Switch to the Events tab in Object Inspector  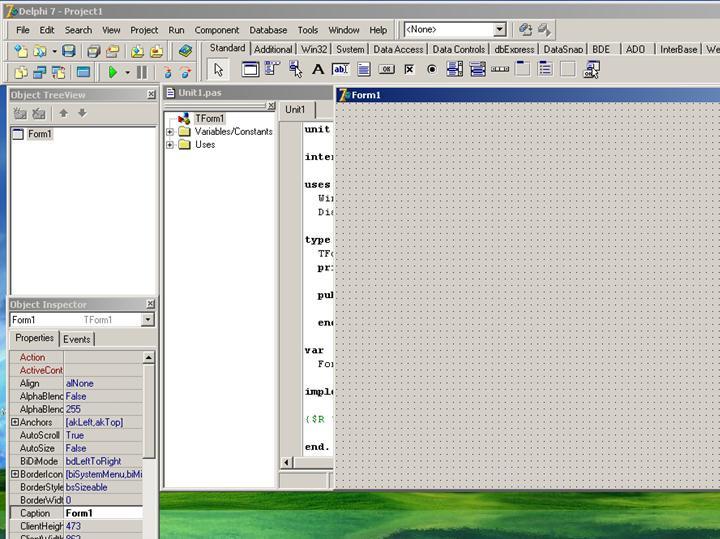tap(77, 339)
